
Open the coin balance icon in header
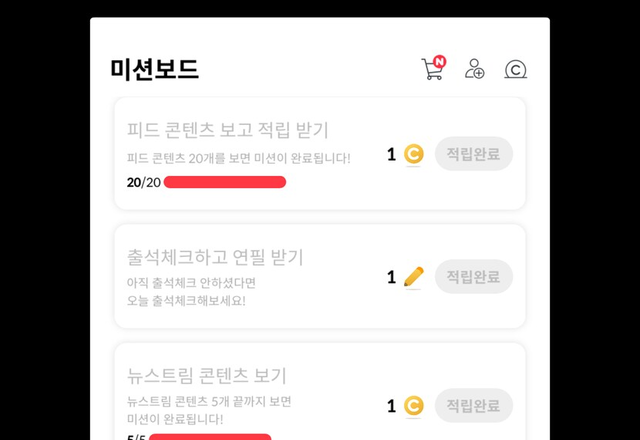click(515, 69)
